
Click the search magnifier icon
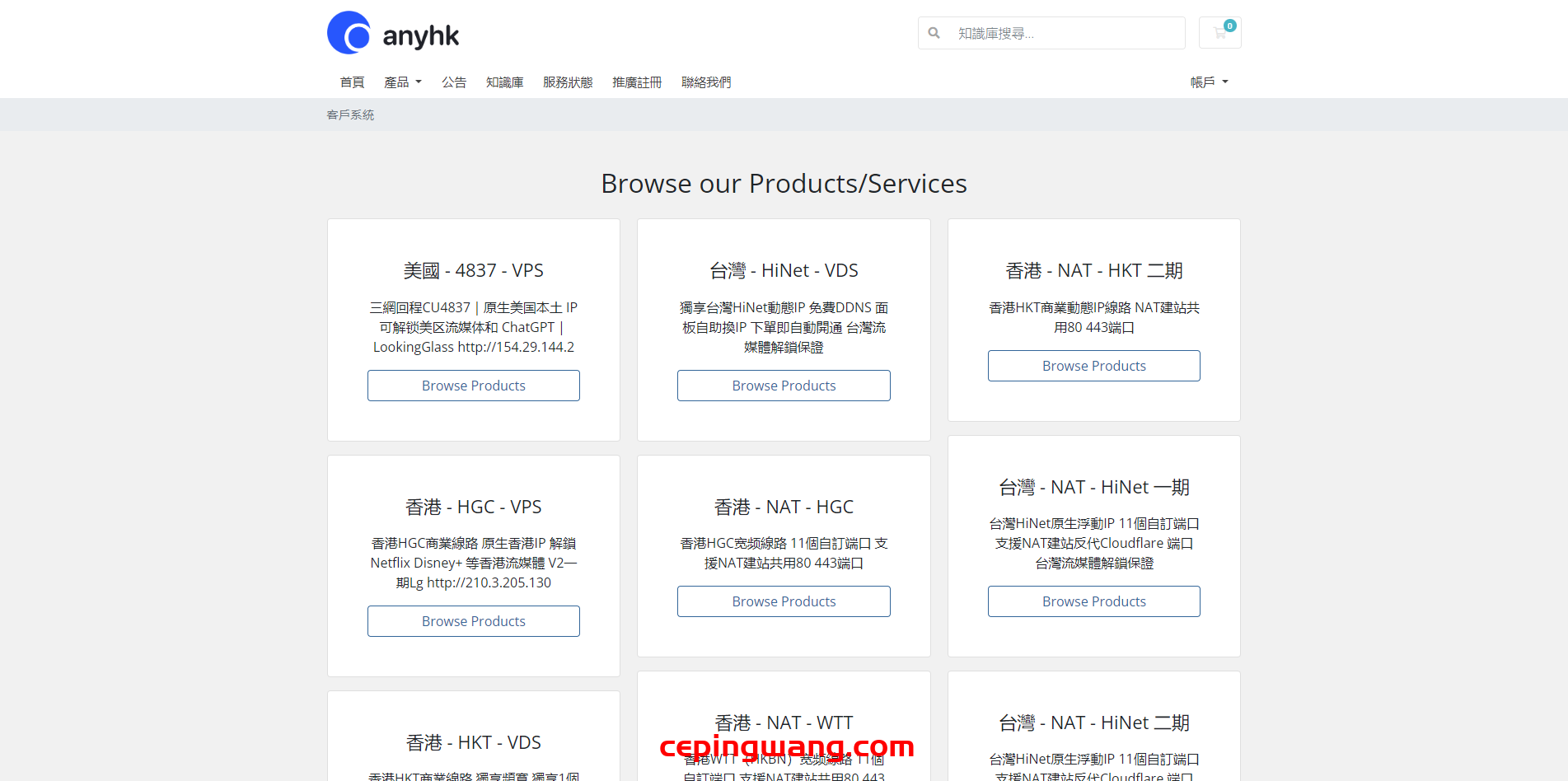[x=934, y=33]
